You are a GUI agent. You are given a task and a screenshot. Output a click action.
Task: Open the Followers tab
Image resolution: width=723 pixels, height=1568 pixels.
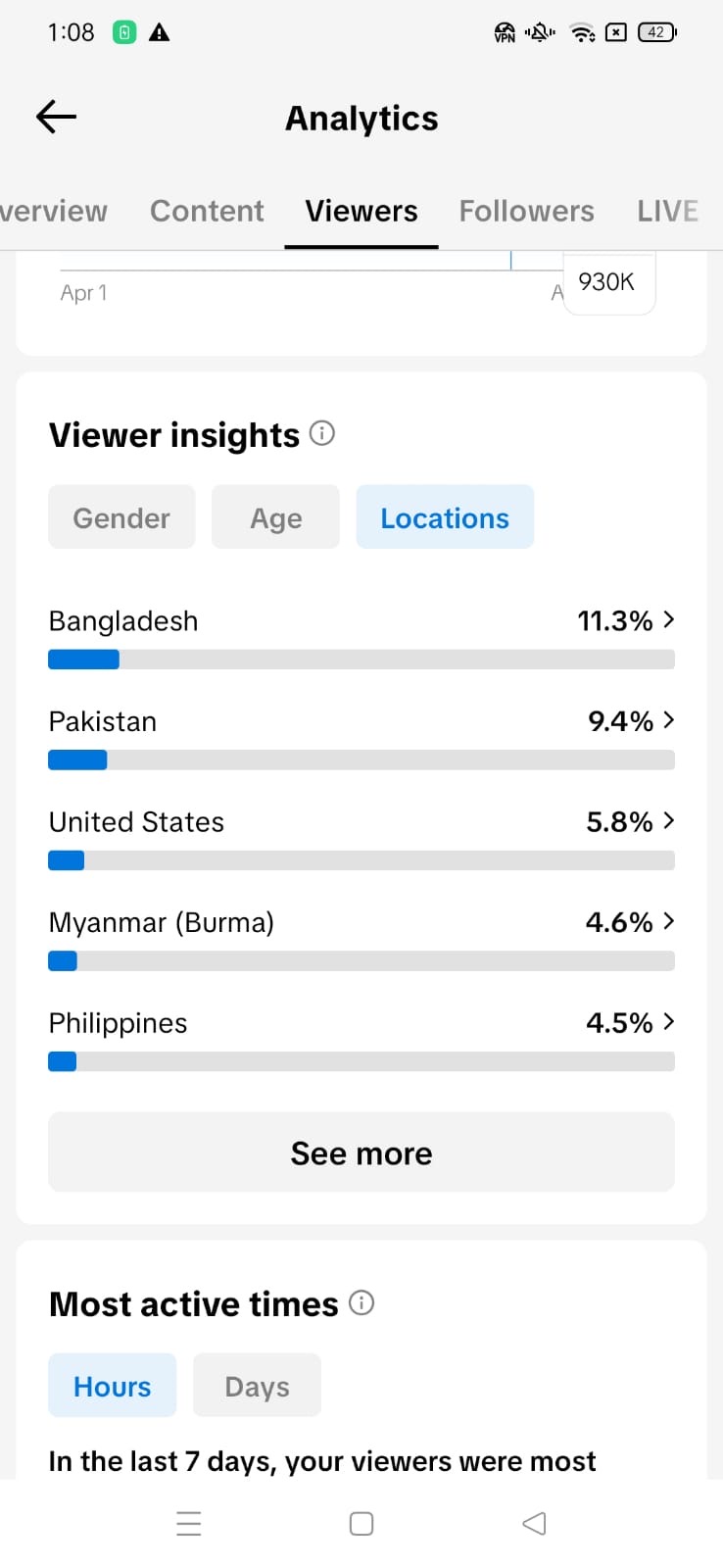tap(526, 211)
